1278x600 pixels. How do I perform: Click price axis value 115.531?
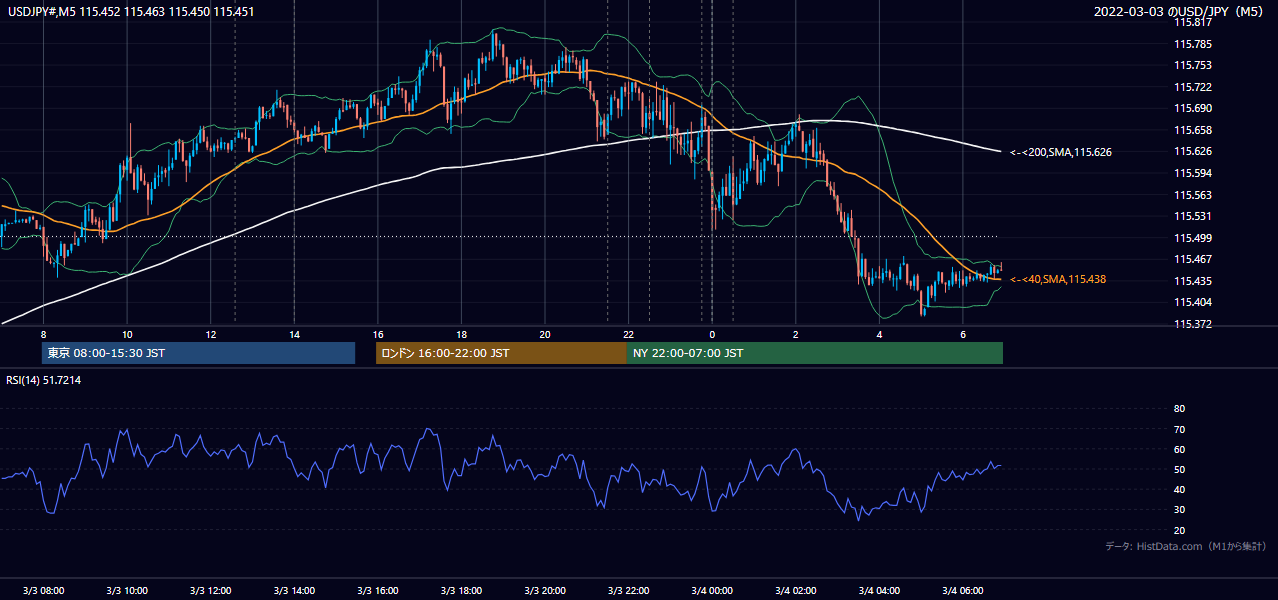(x=1193, y=216)
